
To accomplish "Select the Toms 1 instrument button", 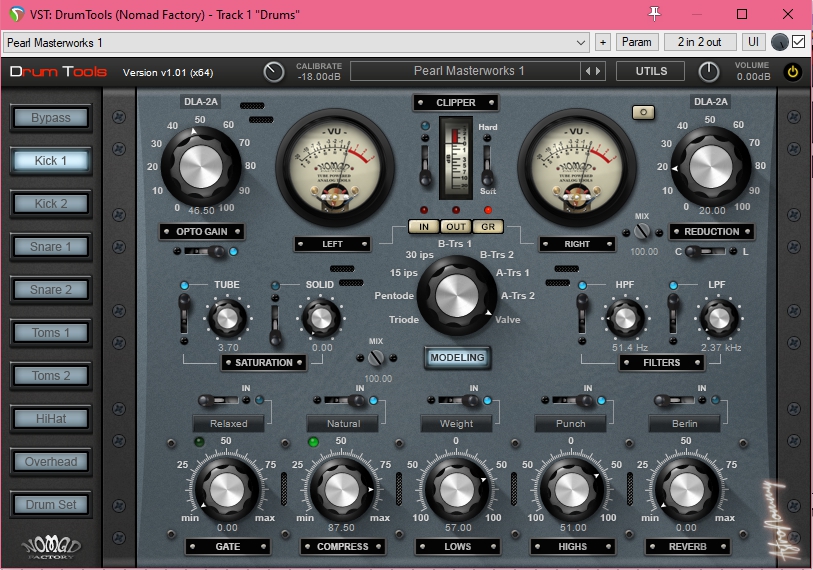I will click(51, 332).
